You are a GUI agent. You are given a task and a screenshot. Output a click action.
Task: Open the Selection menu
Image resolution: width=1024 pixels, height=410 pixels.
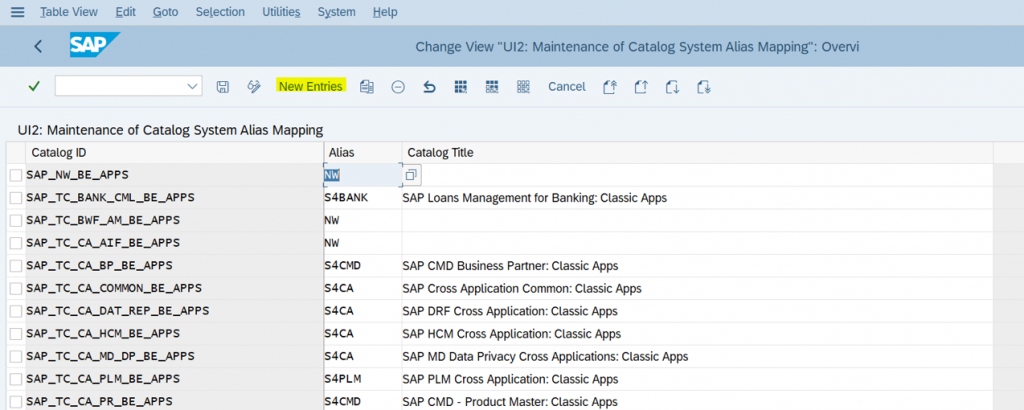coord(220,12)
